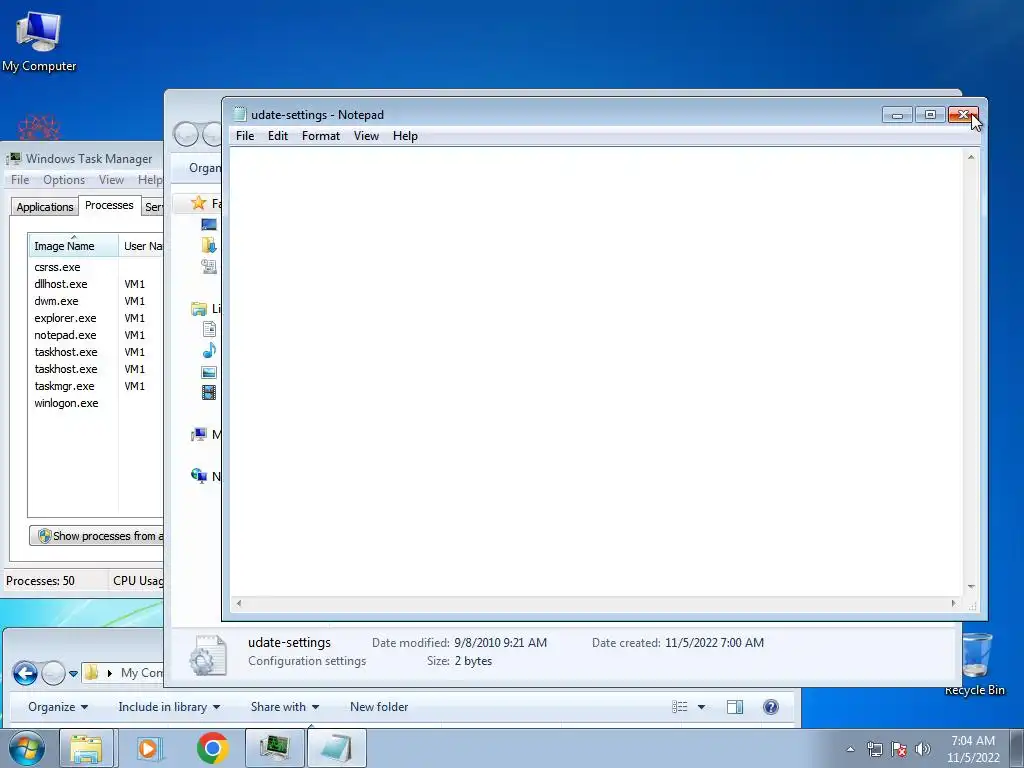Open Notepad's Format menu
Viewport: 1024px width, 768px height.
coord(321,136)
